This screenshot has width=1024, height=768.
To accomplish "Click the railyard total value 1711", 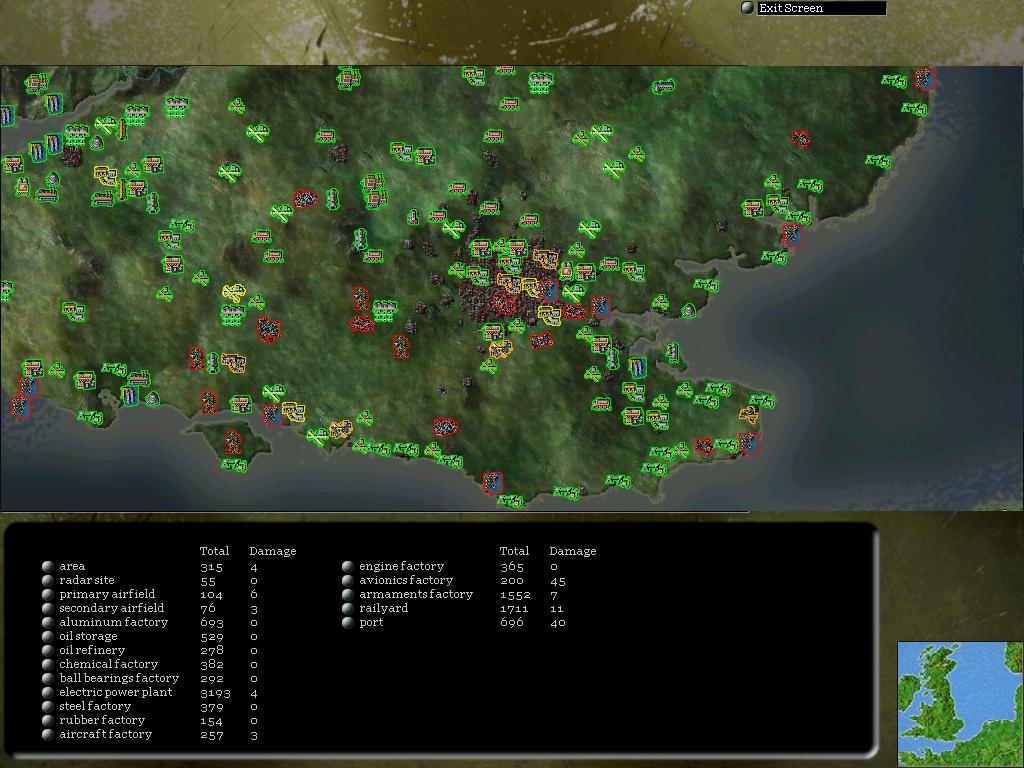I will 514,609.
